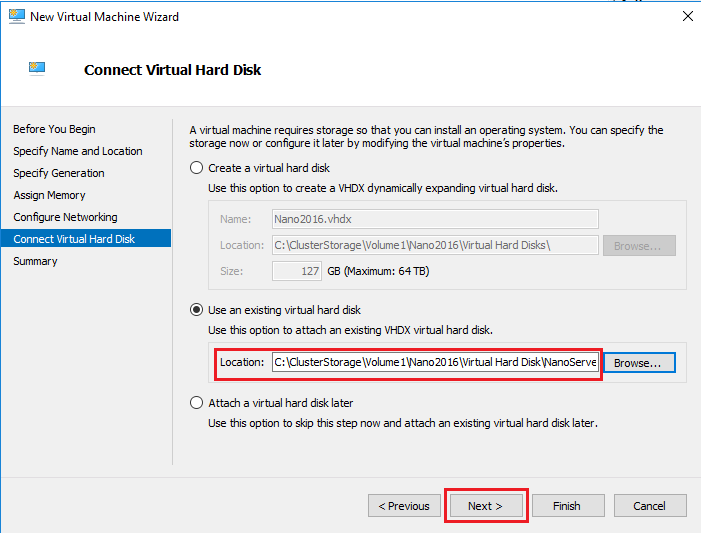The width and height of the screenshot is (701, 533).
Task: Open the 'Assign Memory' step
Action: (x=49, y=195)
